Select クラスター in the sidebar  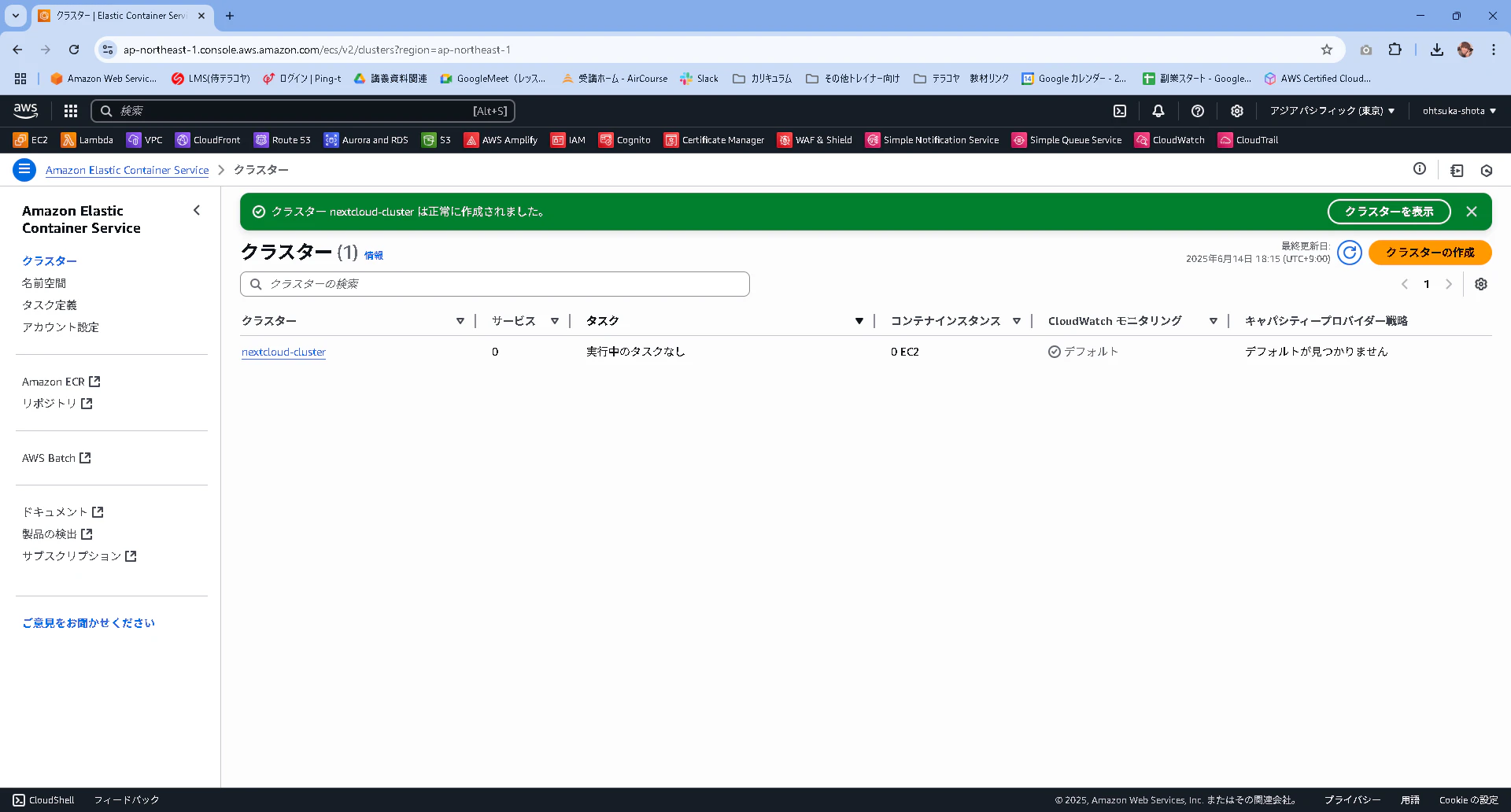coord(50,261)
